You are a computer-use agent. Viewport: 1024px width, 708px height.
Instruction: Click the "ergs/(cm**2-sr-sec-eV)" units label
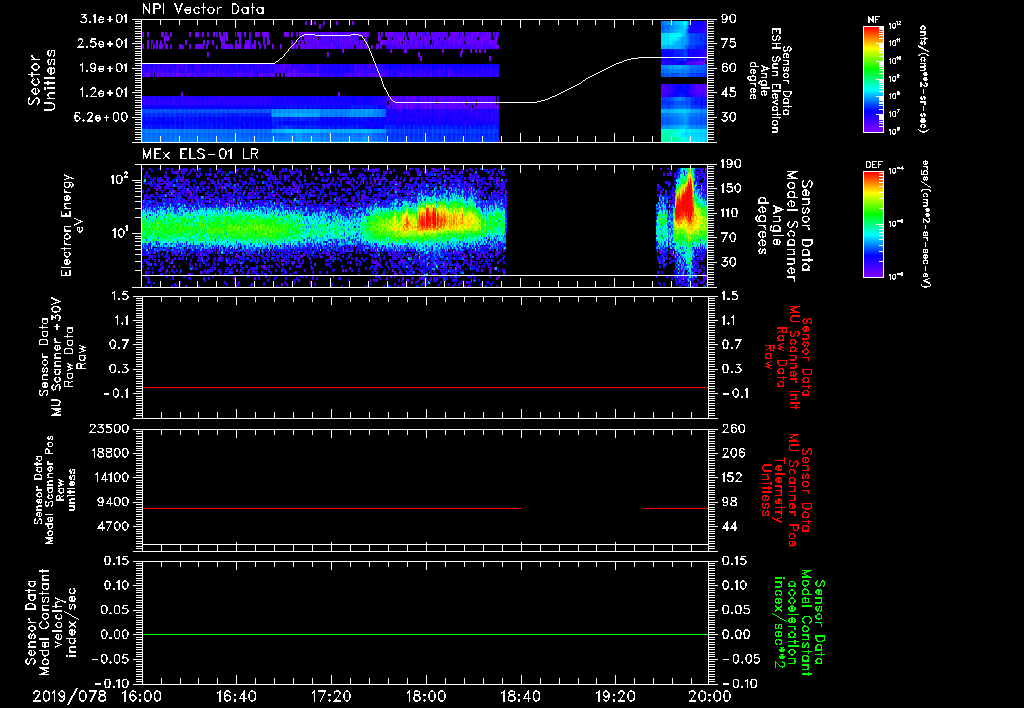924,223
